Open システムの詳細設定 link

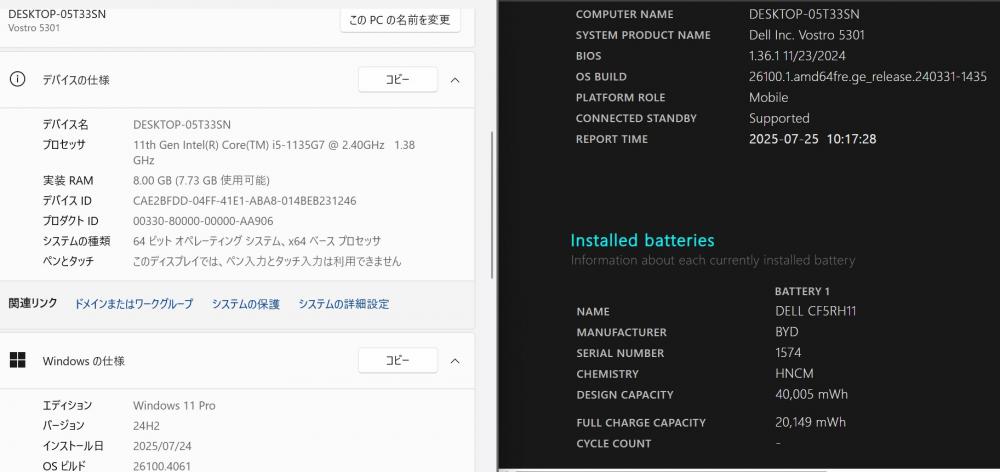point(344,304)
